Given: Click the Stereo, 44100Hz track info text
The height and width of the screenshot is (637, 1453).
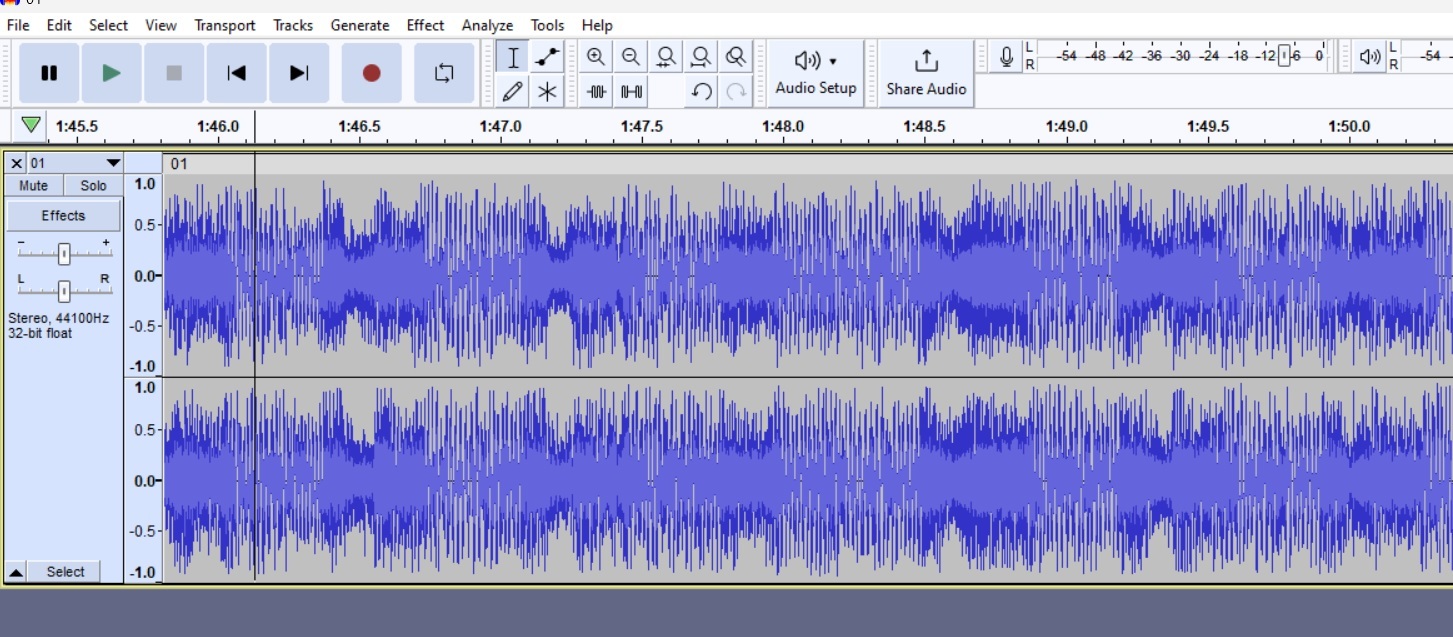Looking at the screenshot, I should click(58, 326).
